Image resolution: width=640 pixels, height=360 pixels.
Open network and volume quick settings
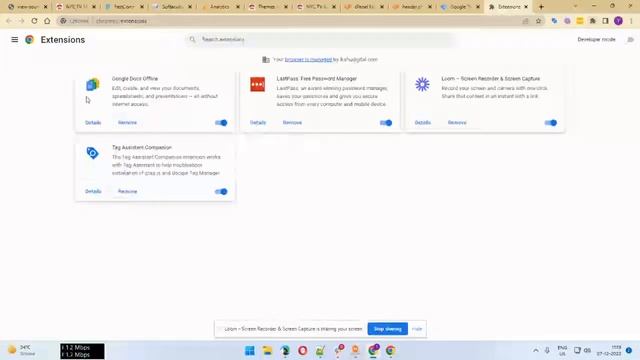[x=582, y=350]
